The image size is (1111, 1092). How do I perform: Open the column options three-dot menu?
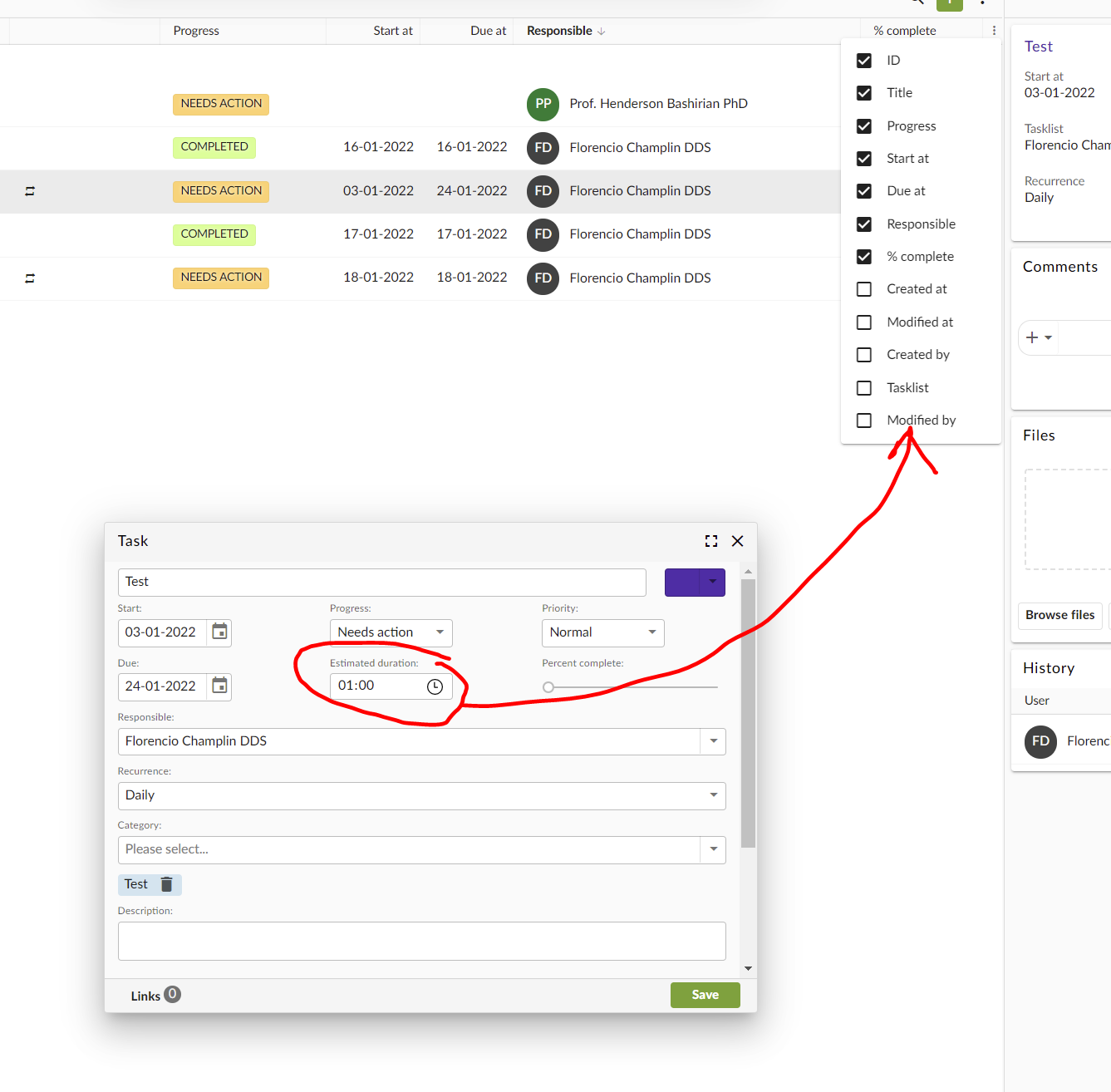tap(994, 30)
